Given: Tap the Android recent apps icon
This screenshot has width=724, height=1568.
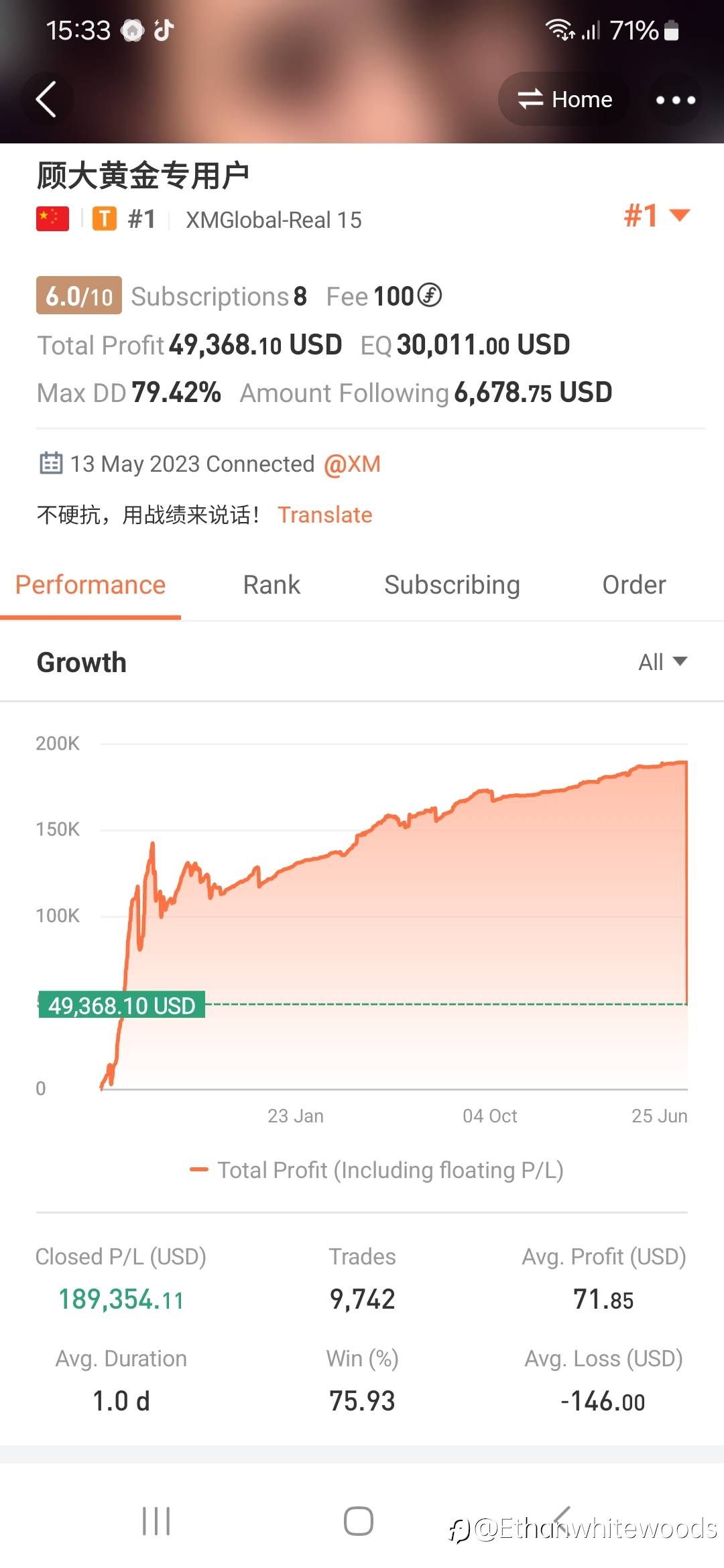Looking at the screenshot, I should tap(156, 1521).
